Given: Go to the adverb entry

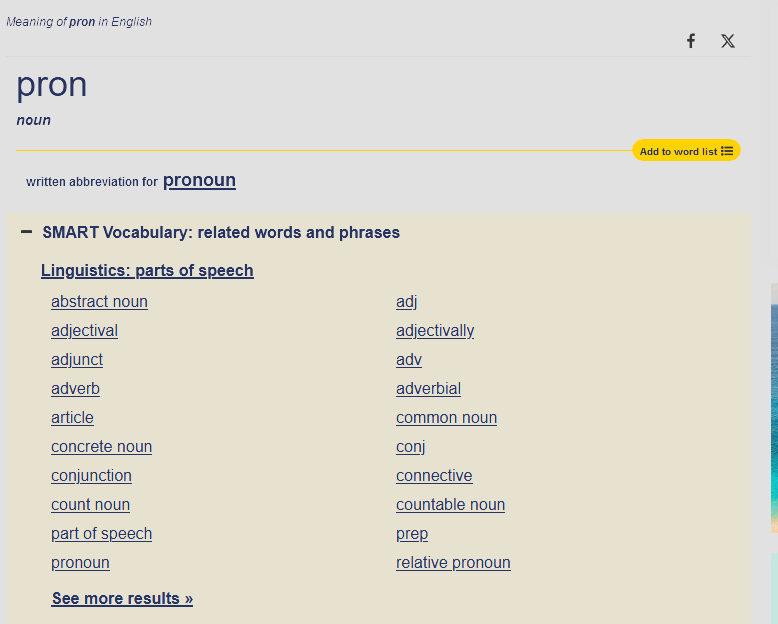Looking at the screenshot, I should click(75, 389).
